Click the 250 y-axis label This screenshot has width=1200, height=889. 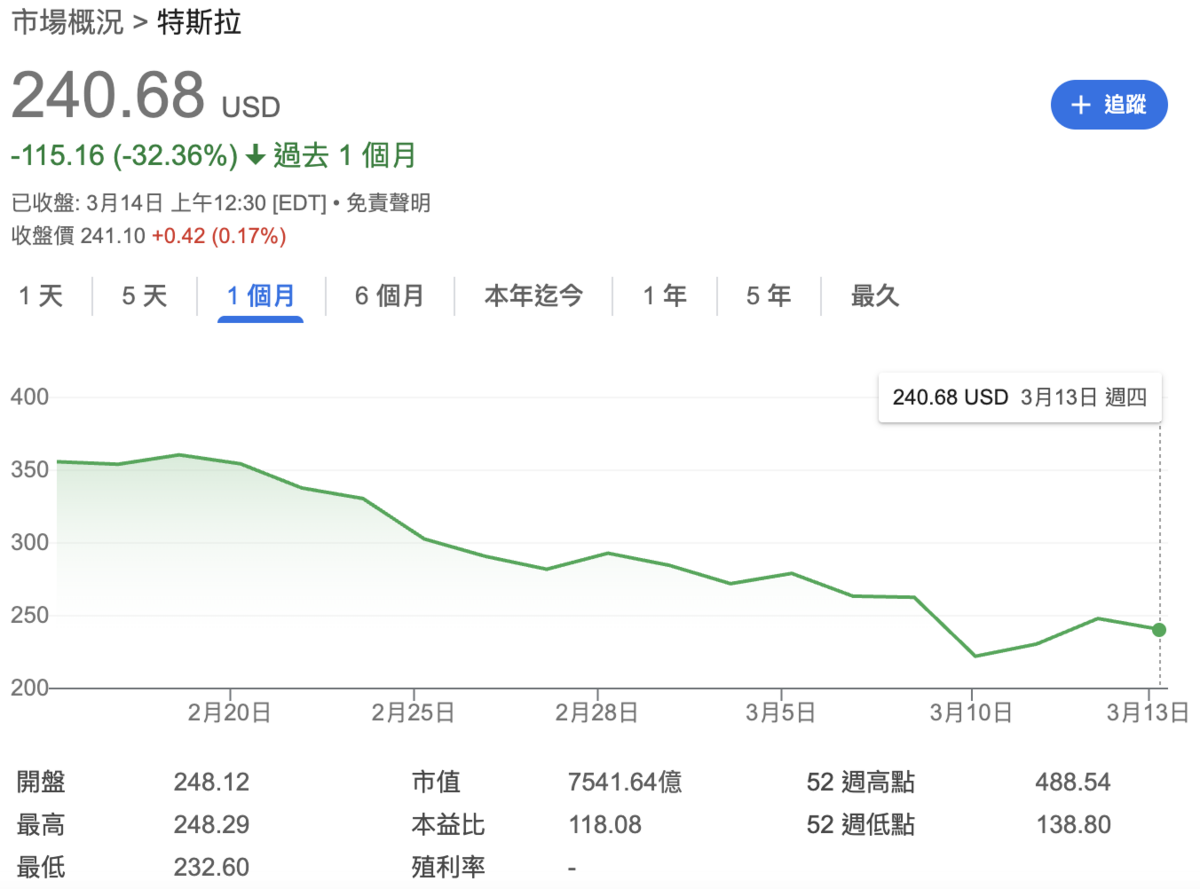[29, 616]
